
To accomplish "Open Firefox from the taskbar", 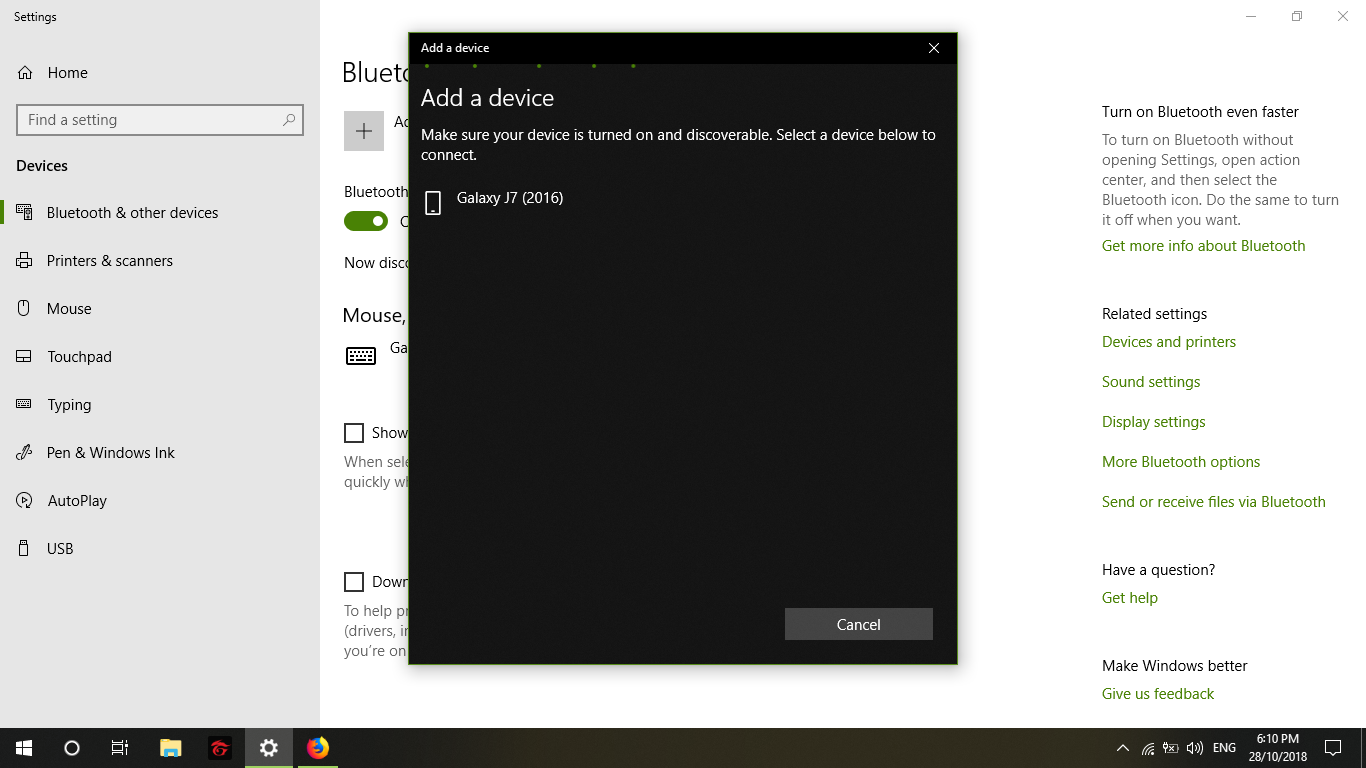I will 318,748.
